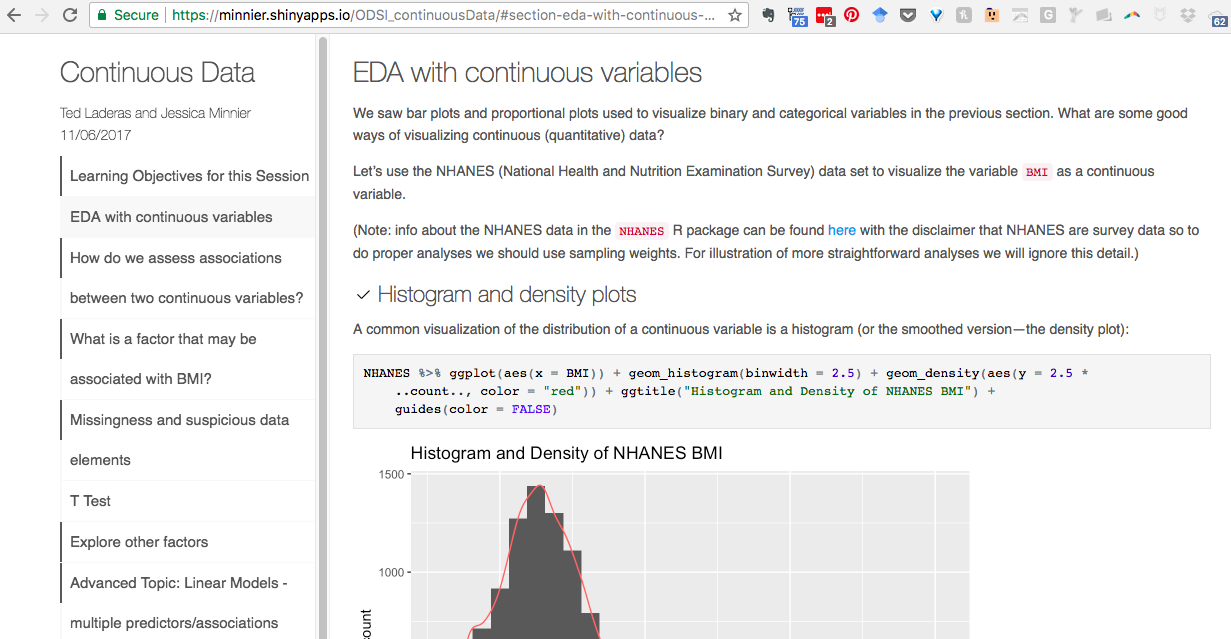The image size is (1231, 639).
Task: Click the back navigation arrow
Action: pos(14,15)
